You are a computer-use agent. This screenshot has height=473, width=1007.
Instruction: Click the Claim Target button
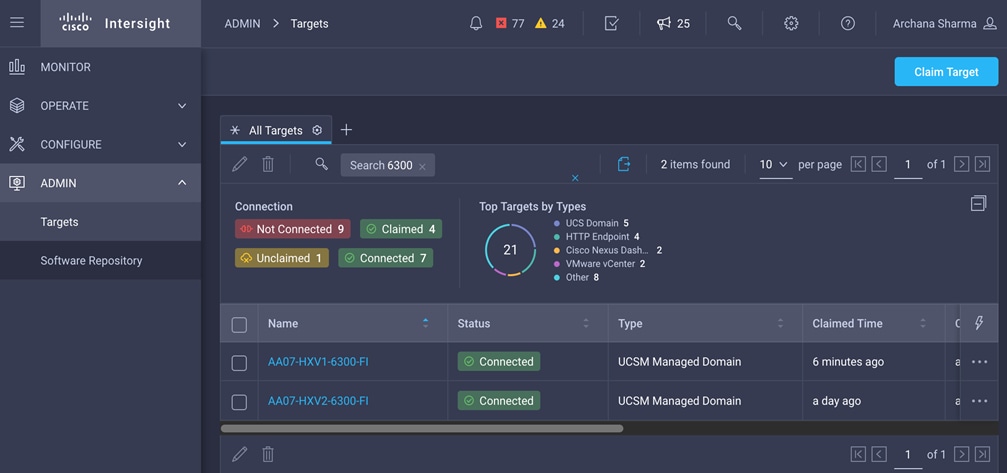click(945, 72)
